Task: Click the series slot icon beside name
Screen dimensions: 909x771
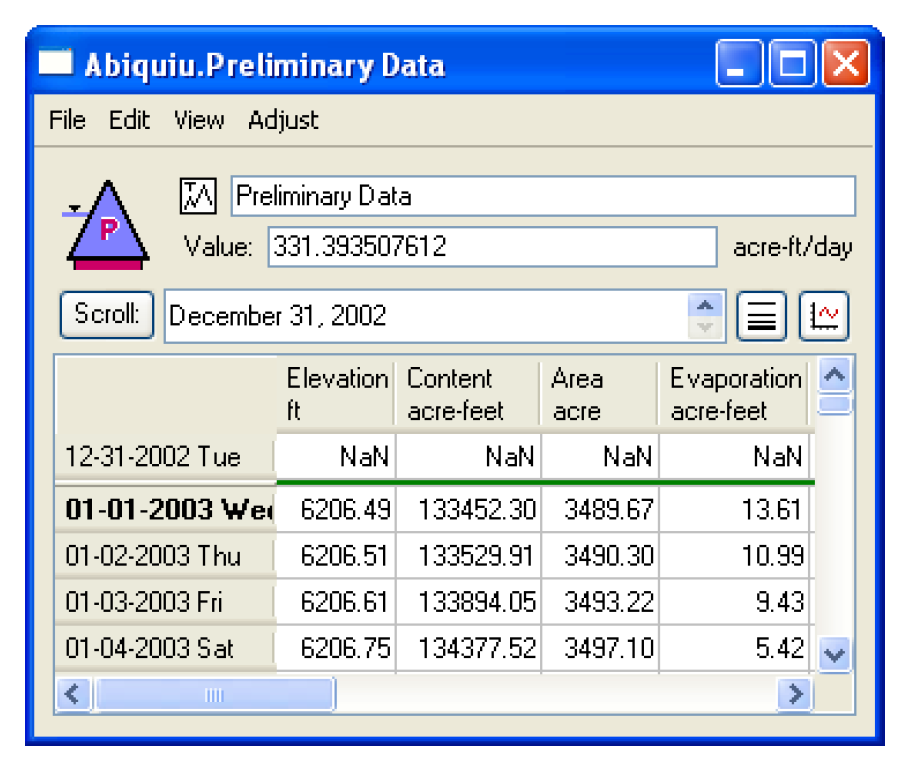Action: 197,196
